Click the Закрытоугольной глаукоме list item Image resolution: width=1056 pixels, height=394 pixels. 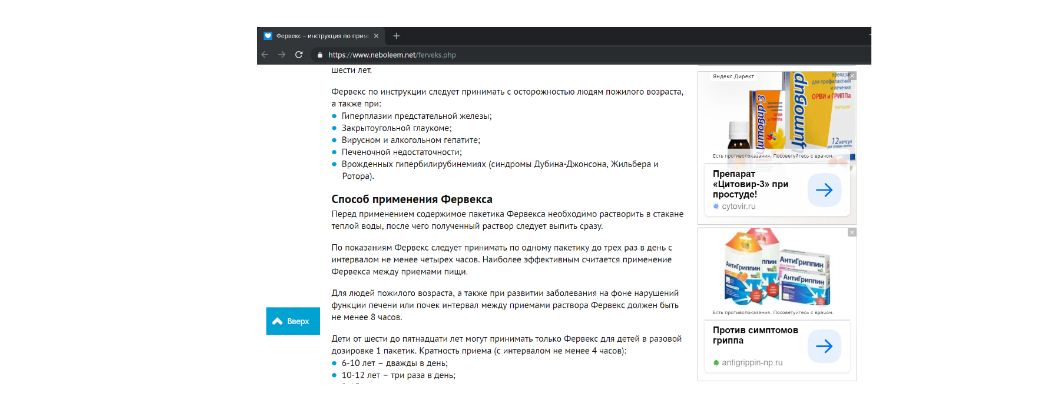coord(396,128)
